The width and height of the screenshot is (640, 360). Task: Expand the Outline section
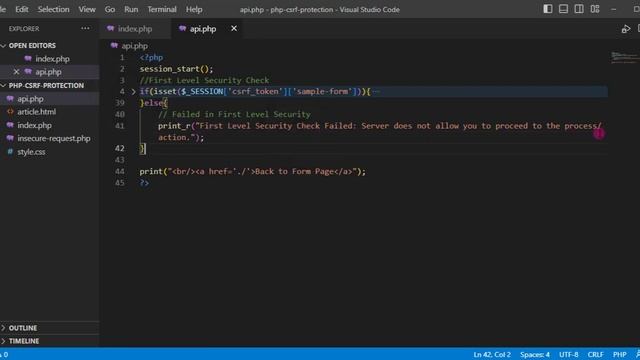click(x=23, y=328)
